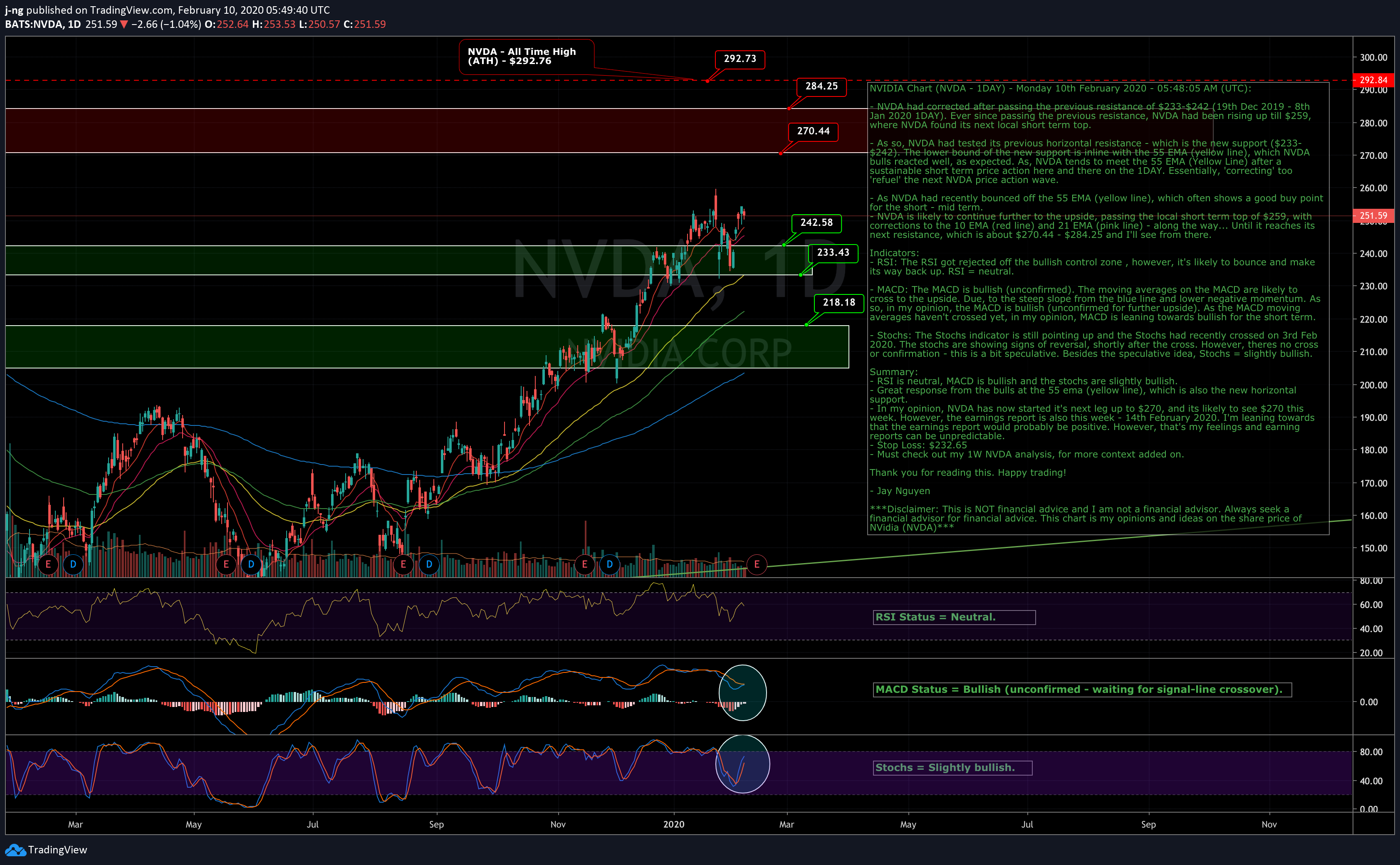Click the TradingView cloud logo icon
This screenshot has width=1400, height=865.
15,850
